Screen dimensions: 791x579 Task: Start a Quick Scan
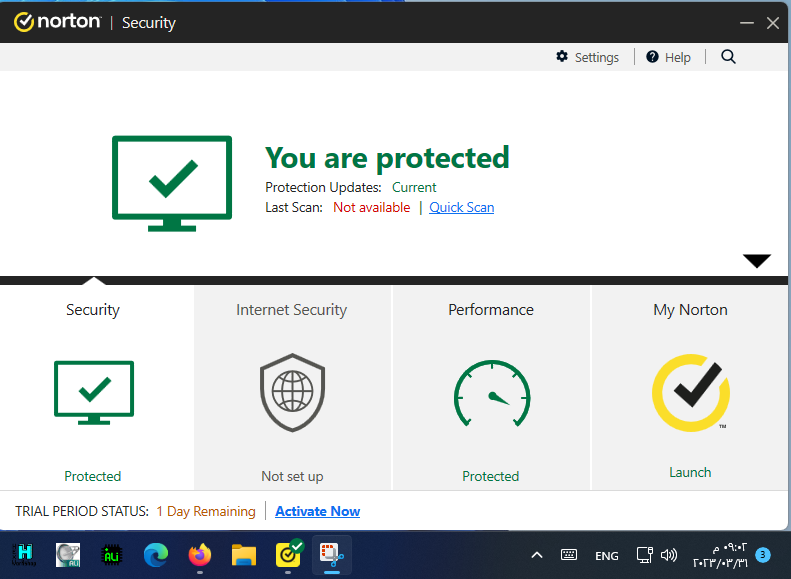tap(462, 207)
